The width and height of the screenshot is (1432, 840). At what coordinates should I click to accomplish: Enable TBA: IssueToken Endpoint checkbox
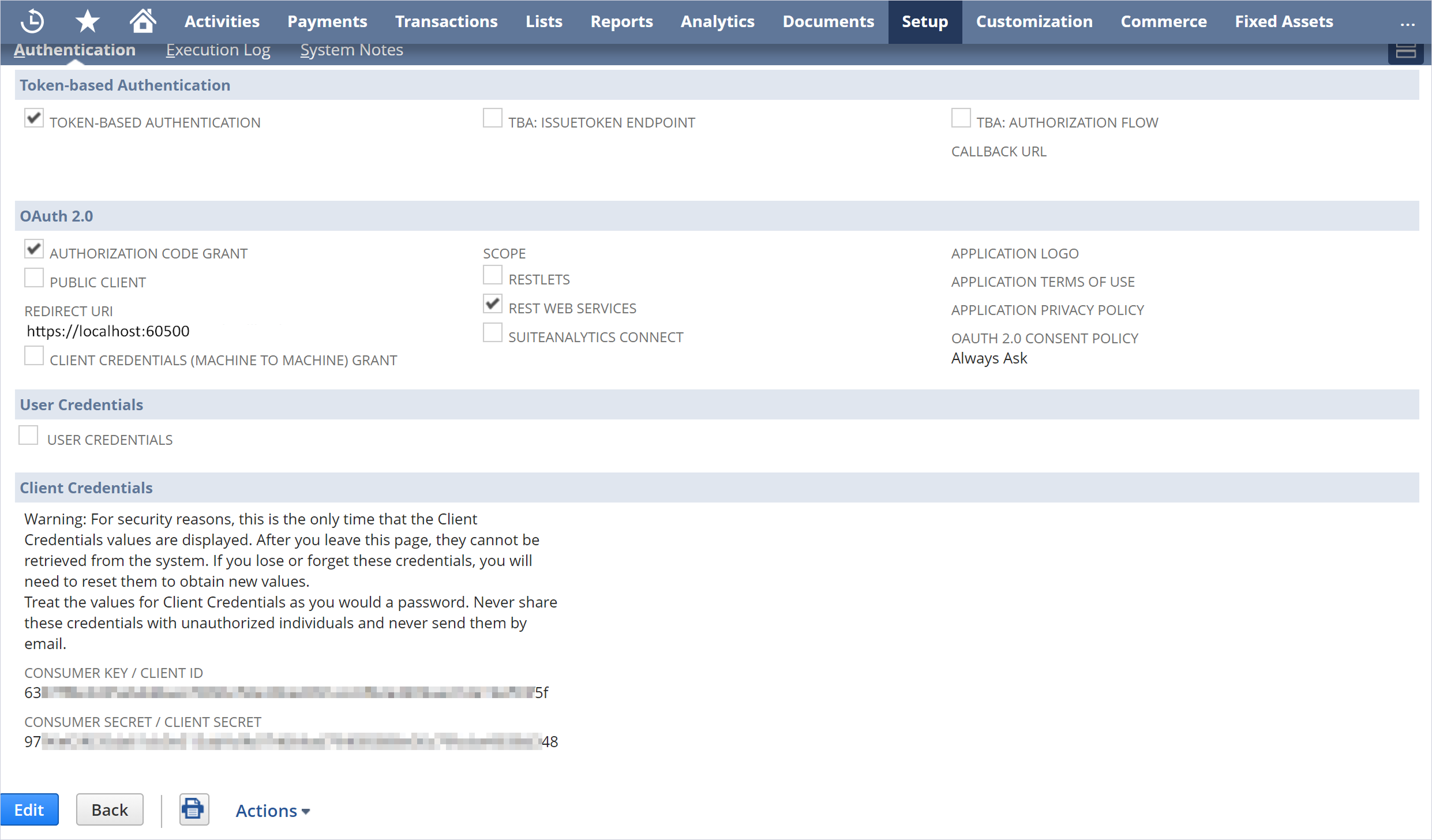point(492,118)
